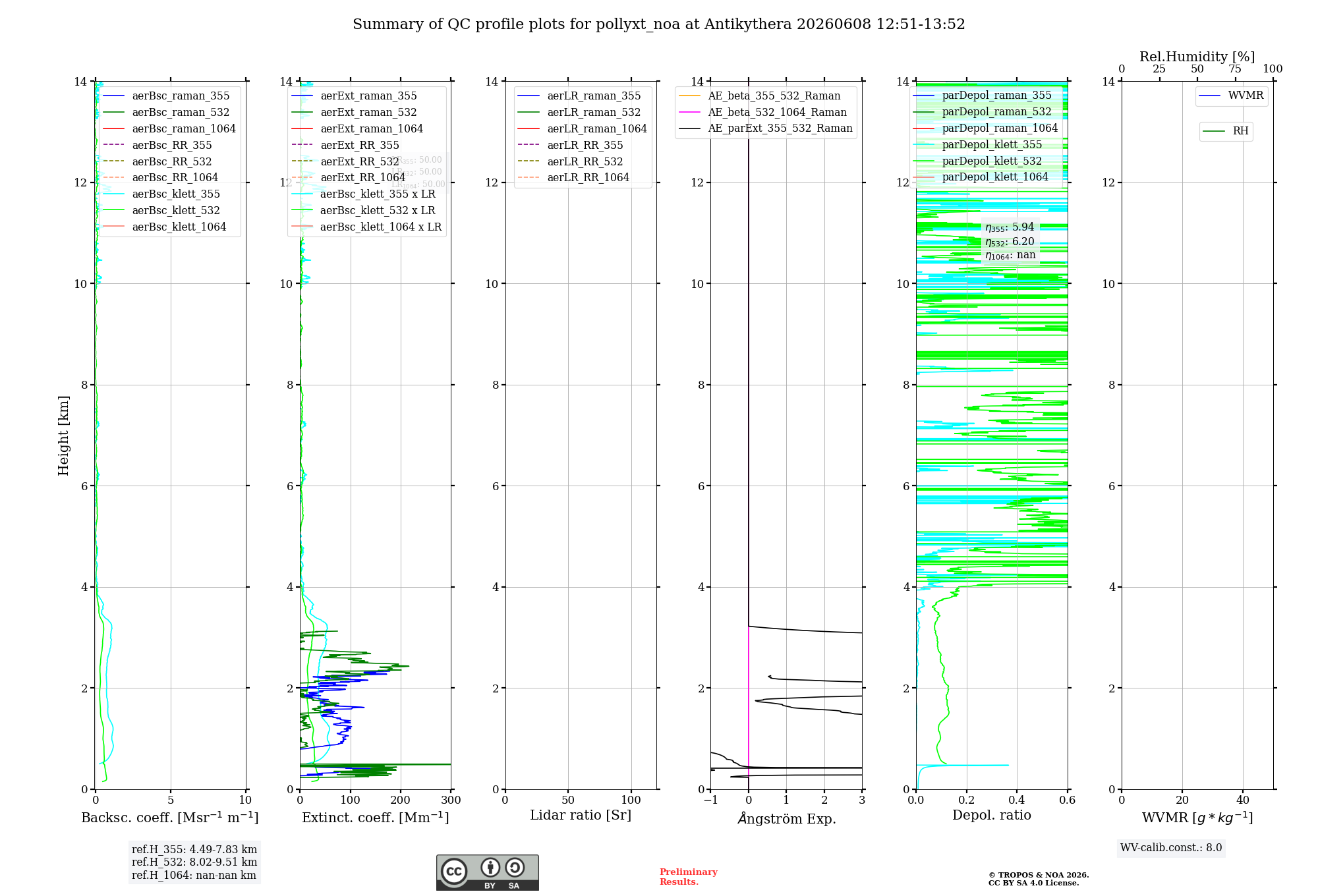The image size is (1318, 896).
Task: Pick legend entry aerLR_raman_355
Action: pos(579,96)
